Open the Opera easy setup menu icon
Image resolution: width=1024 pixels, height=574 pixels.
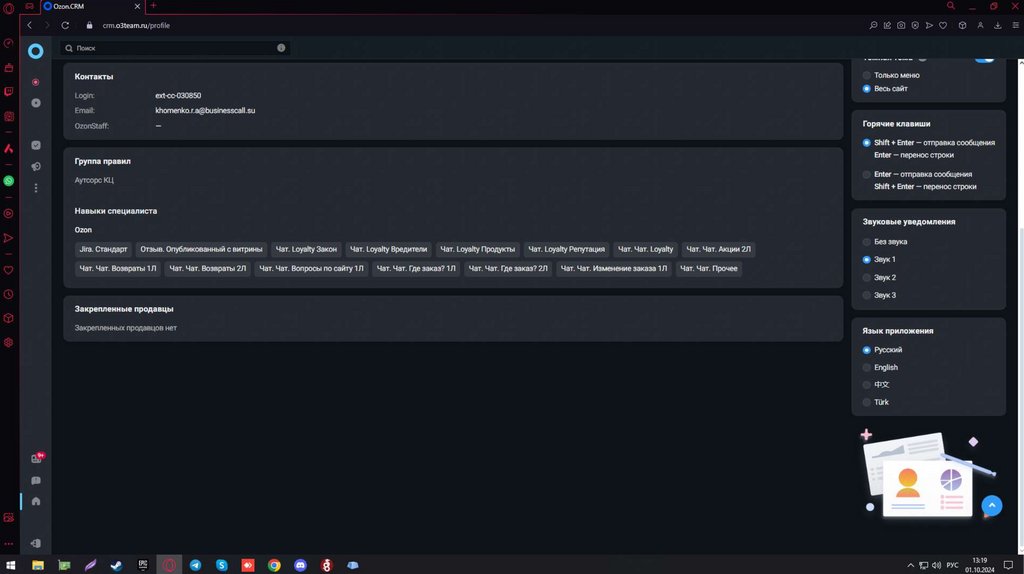coord(1016,25)
